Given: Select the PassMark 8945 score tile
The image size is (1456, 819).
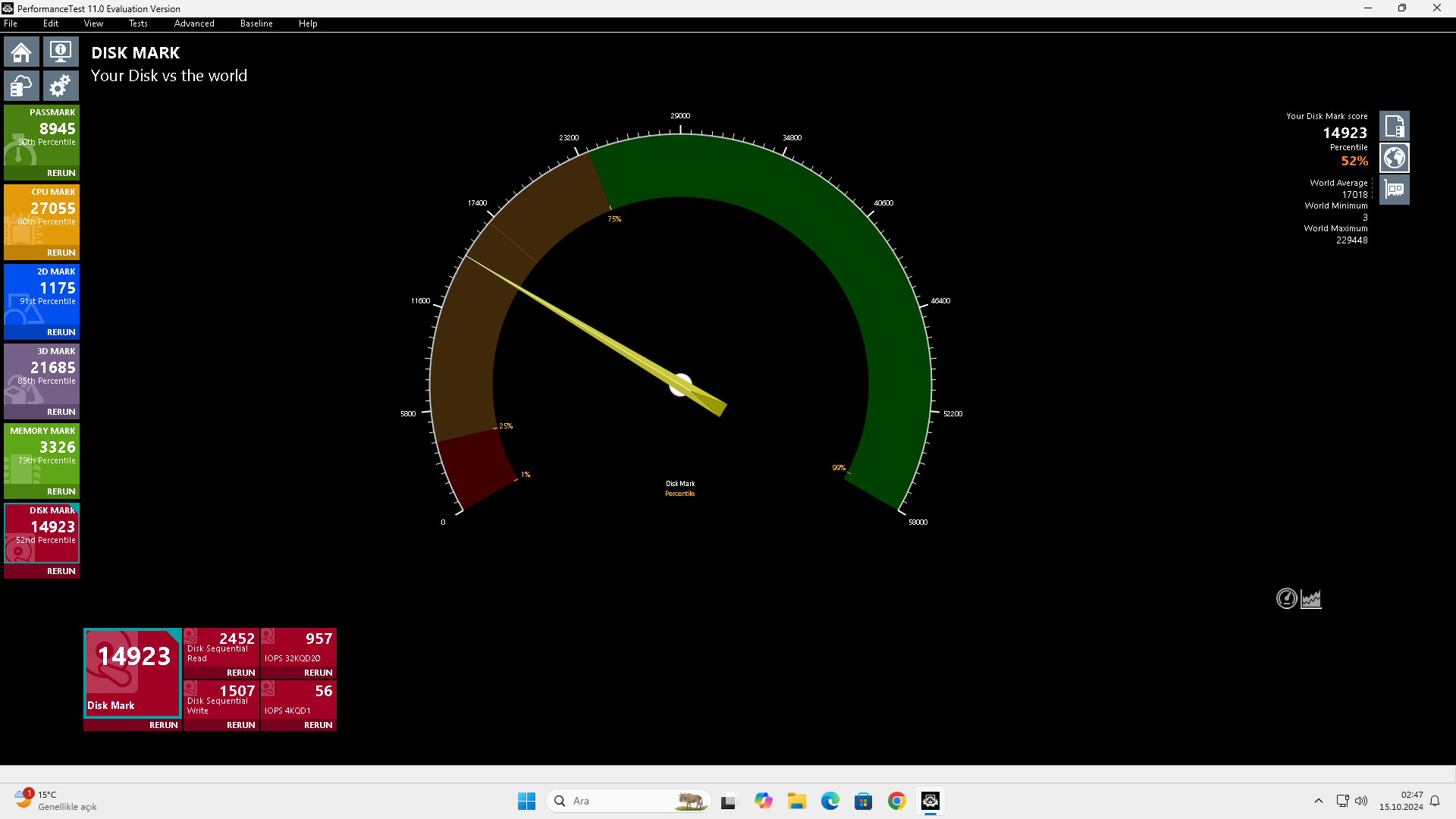Looking at the screenshot, I should (42, 136).
